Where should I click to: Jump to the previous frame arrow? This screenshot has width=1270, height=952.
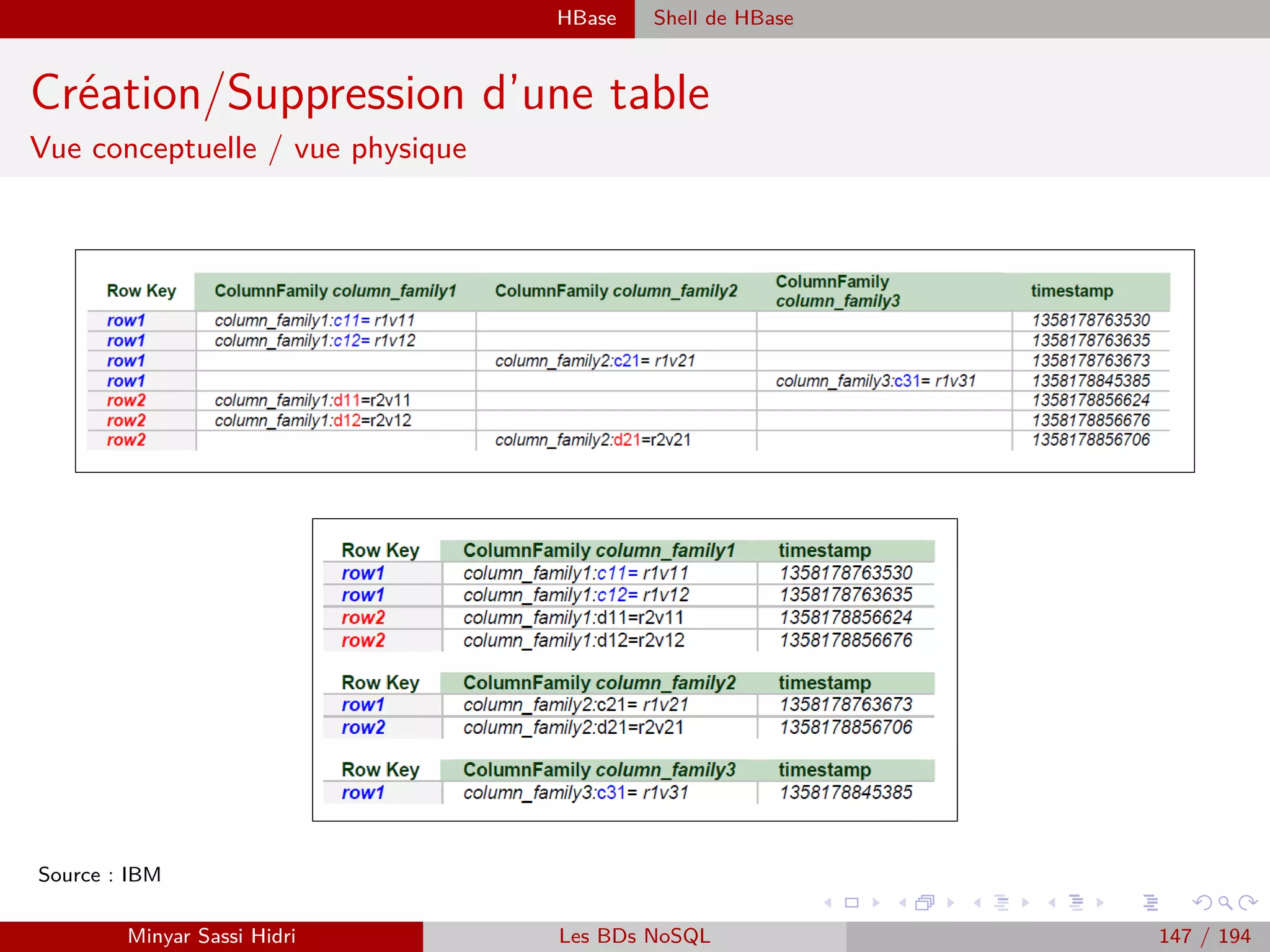click(x=902, y=902)
